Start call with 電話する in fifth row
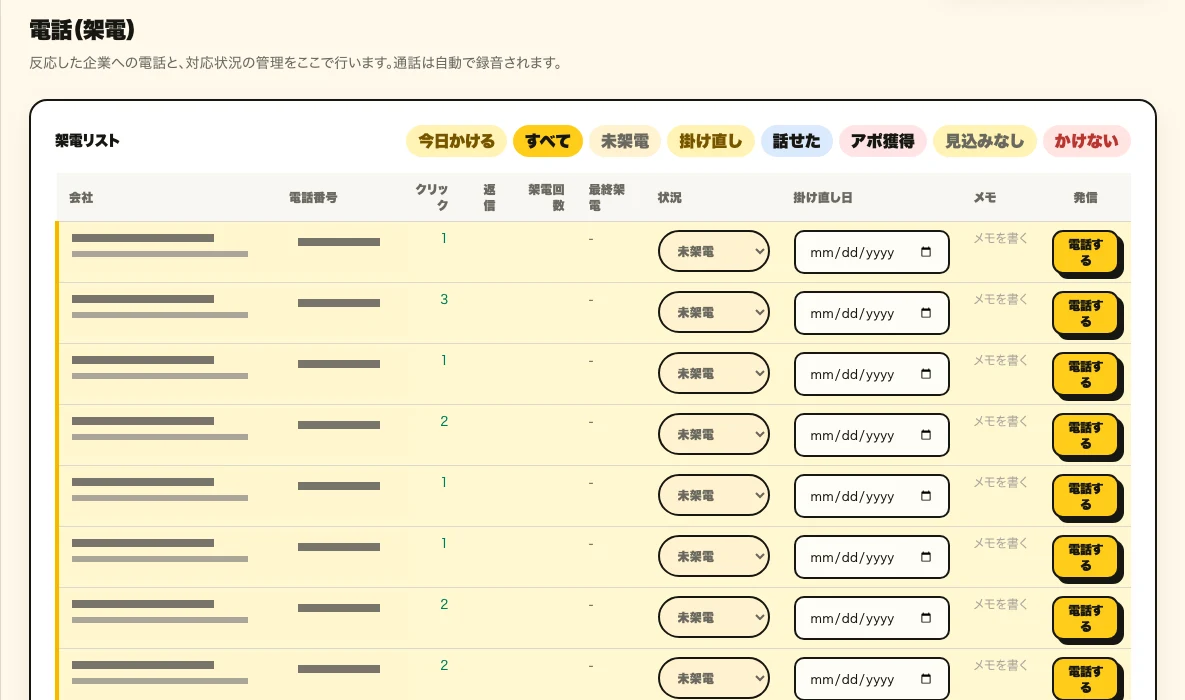 pyautogui.click(x=1085, y=496)
